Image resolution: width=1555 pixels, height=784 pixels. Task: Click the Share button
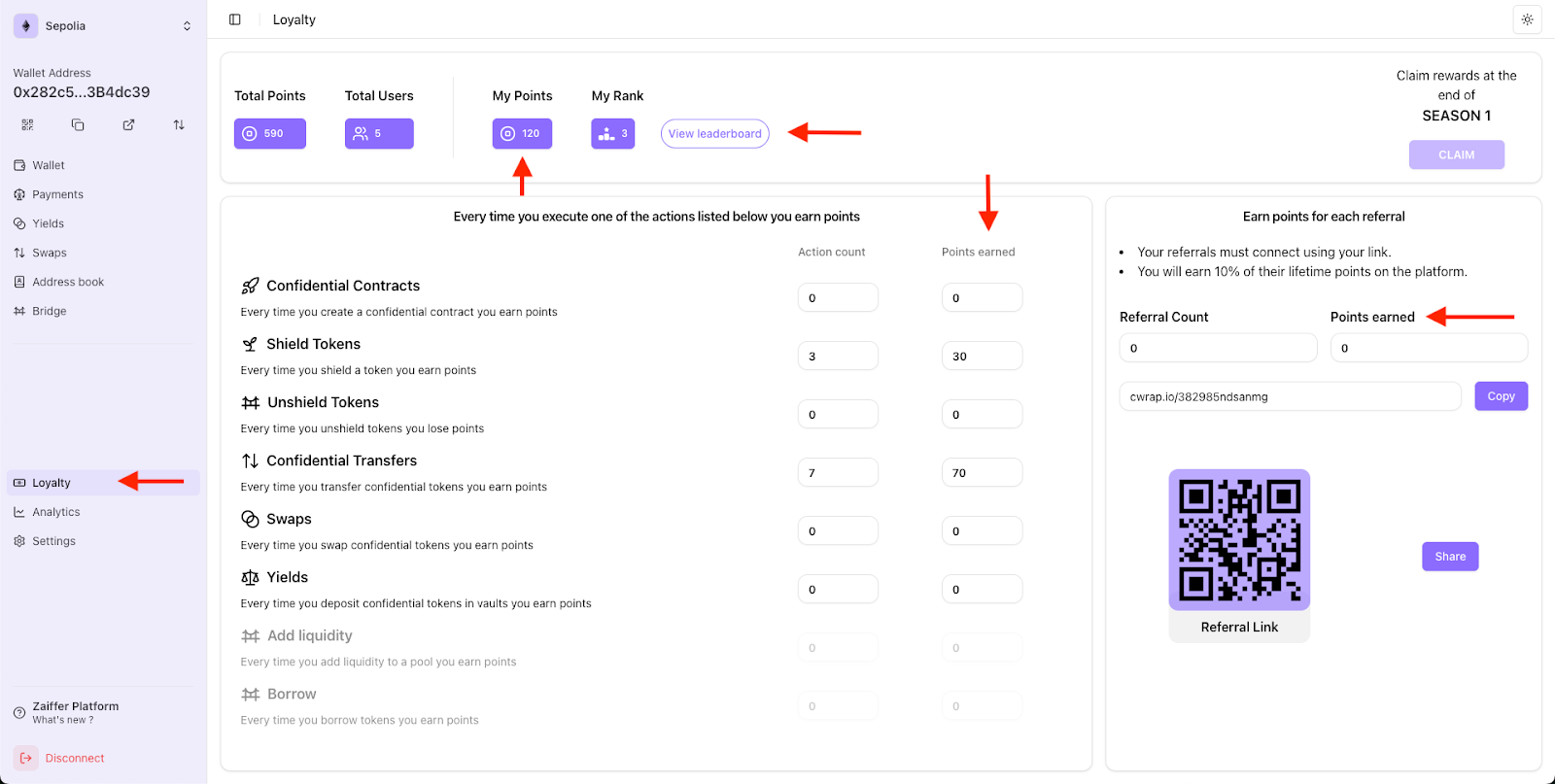coord(1450,557)
